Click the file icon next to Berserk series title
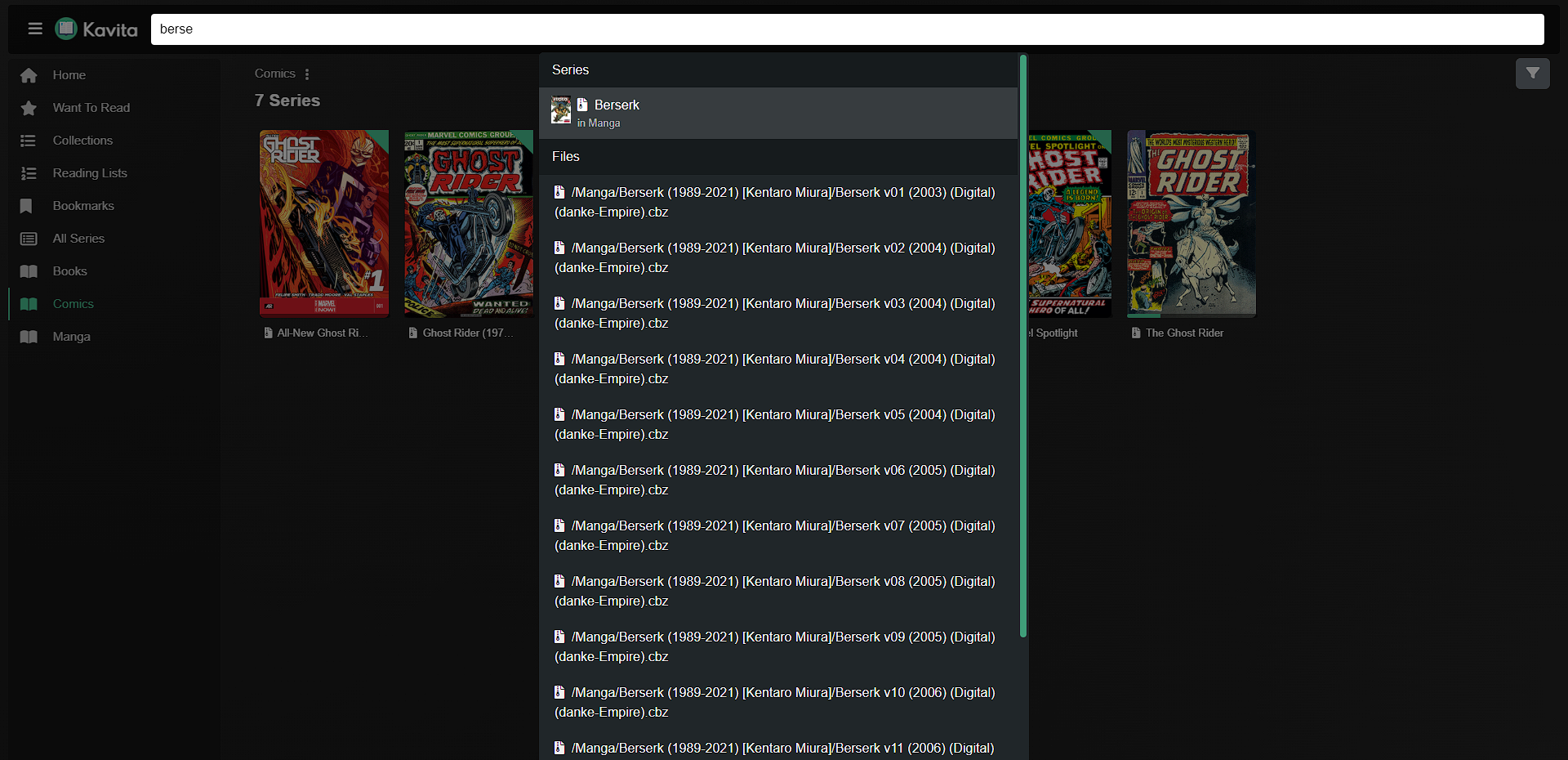 pos(582,105)
